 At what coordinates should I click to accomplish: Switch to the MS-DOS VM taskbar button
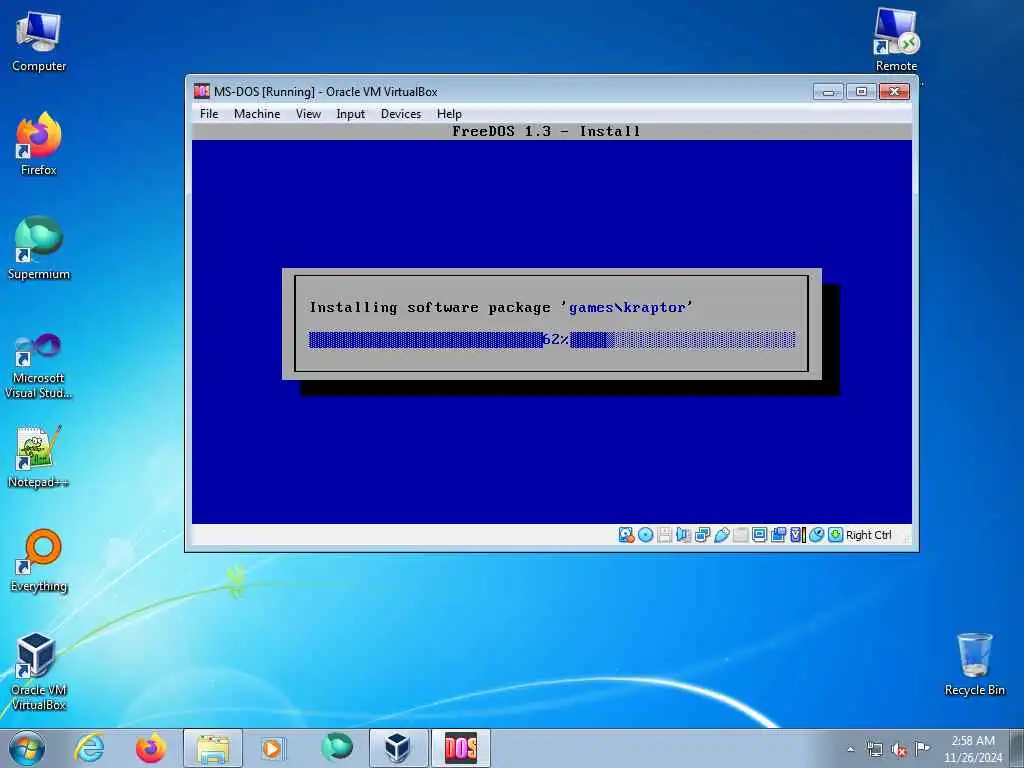click(460, 748)
